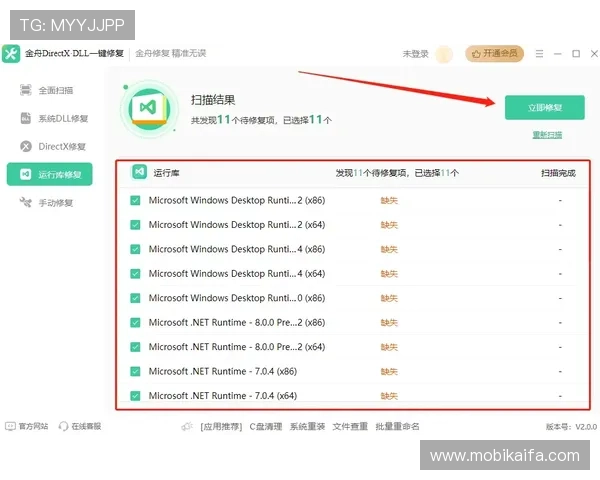Screen dimensions: 600x480
Task: Click 缺失 status of .NET 8.0.0 Pre...2 (x86)
Action: click(389, 323)
